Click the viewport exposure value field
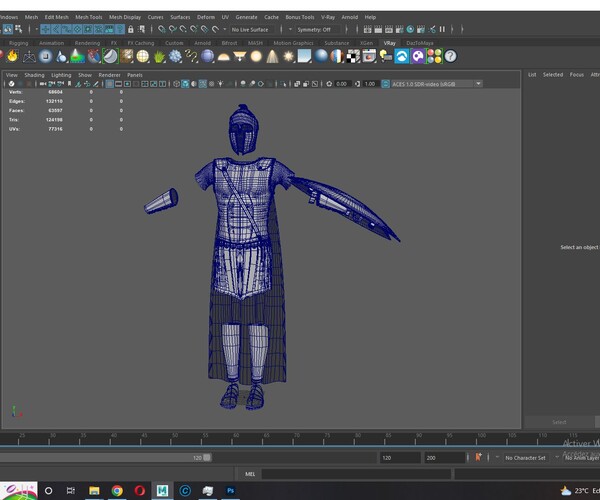Screen dimensions: 600x500 [x=342, y=84]
